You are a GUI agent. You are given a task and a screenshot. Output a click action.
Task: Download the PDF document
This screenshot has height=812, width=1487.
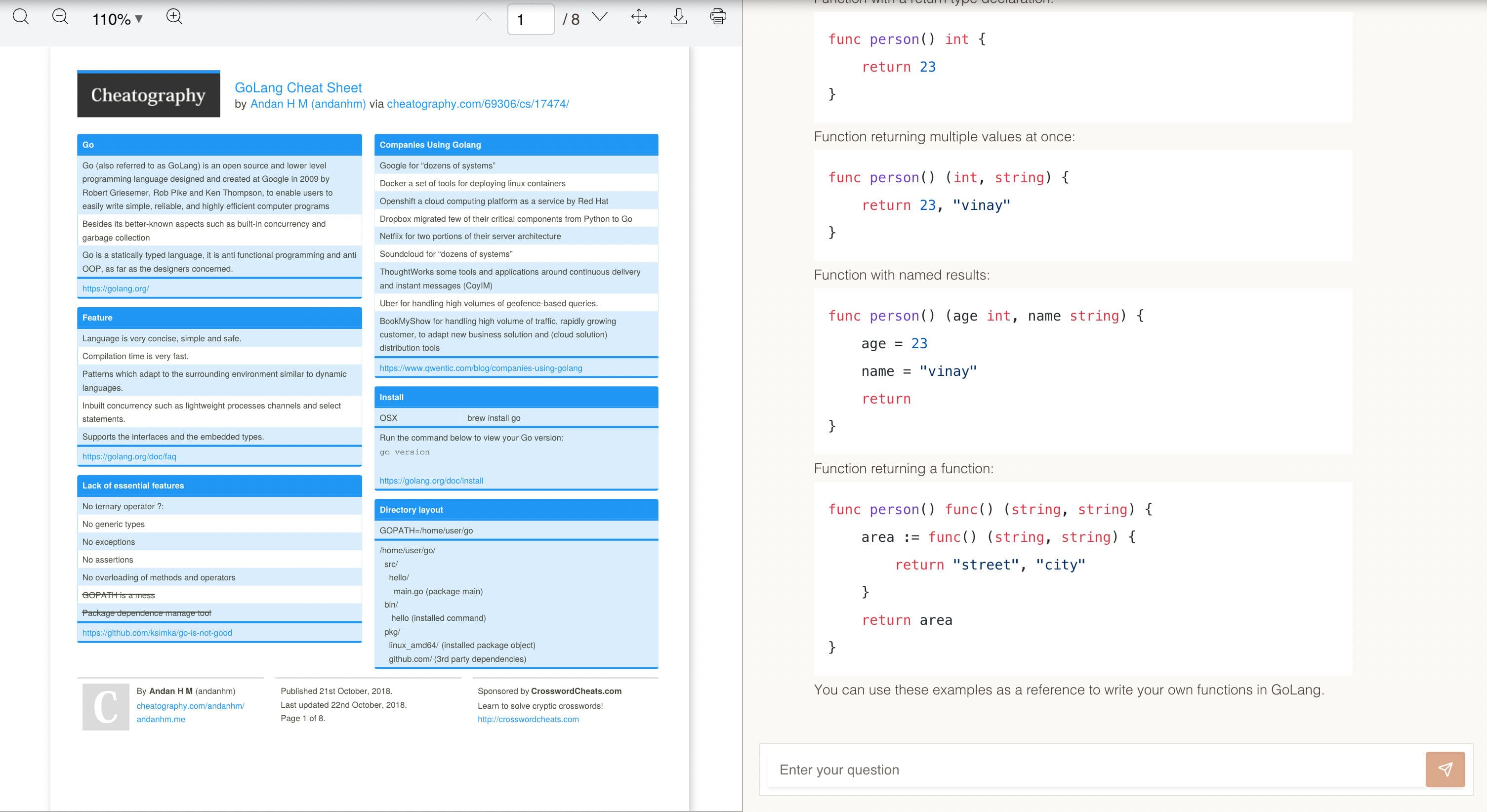(679, 17)
